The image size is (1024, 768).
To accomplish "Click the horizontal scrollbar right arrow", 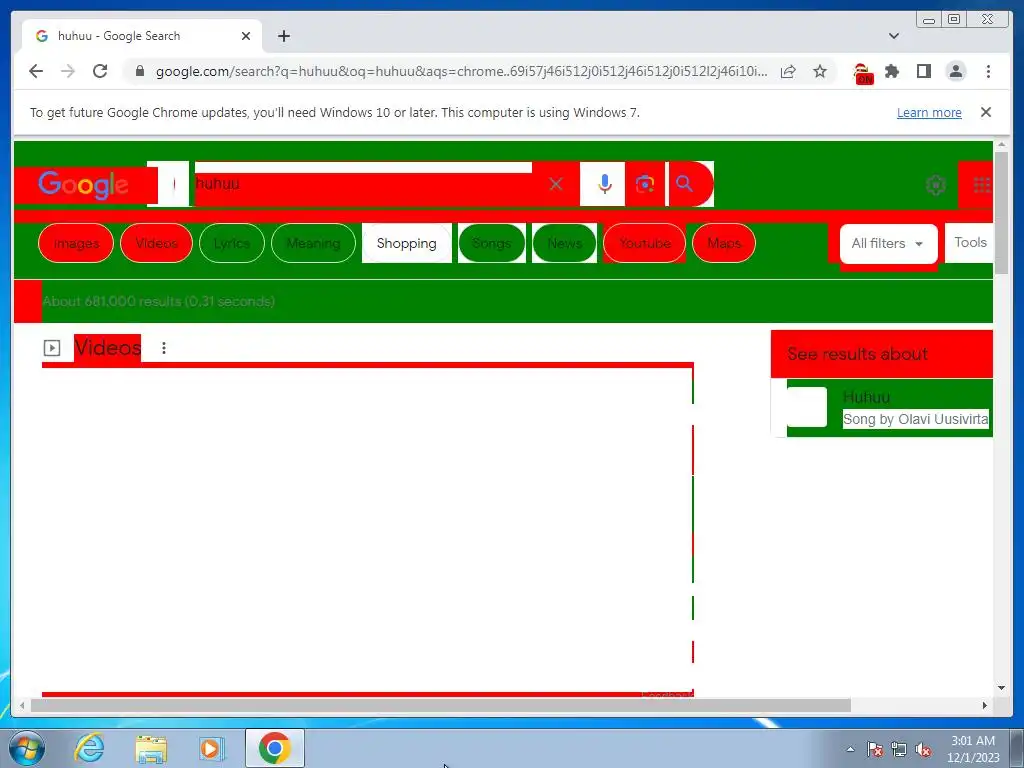I will 984,705.
